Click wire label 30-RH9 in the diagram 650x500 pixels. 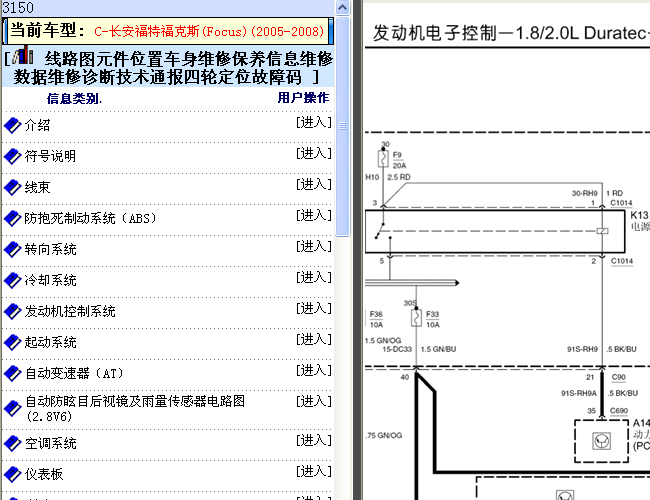(585, 193)
